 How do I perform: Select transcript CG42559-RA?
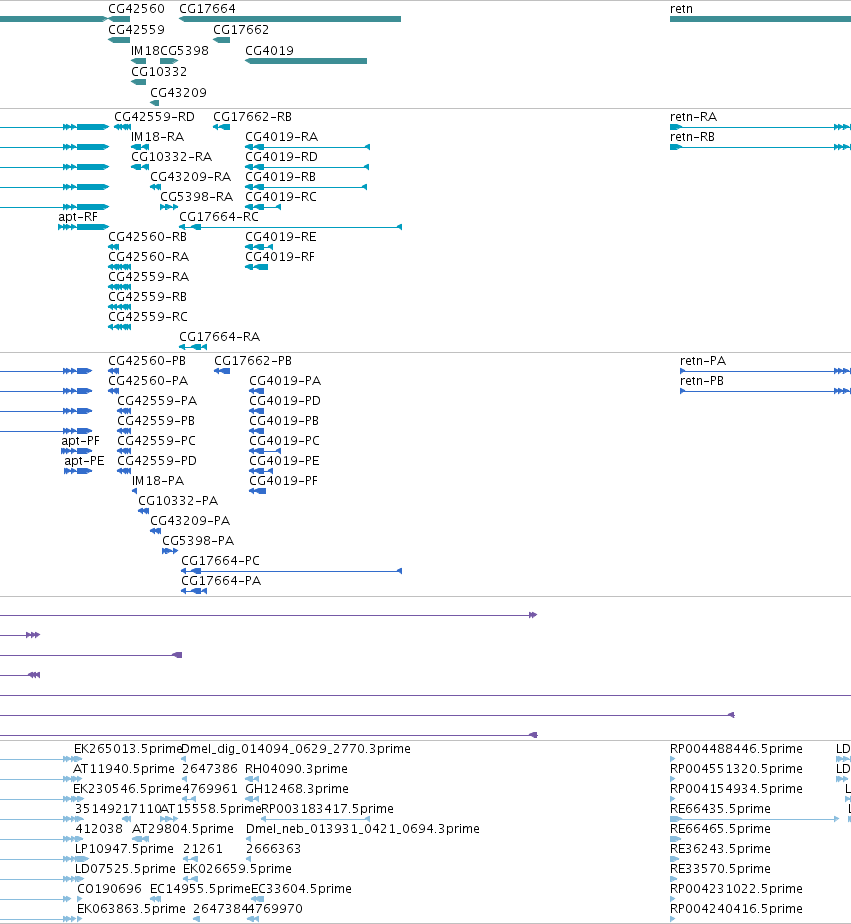(x=149, y=277)
